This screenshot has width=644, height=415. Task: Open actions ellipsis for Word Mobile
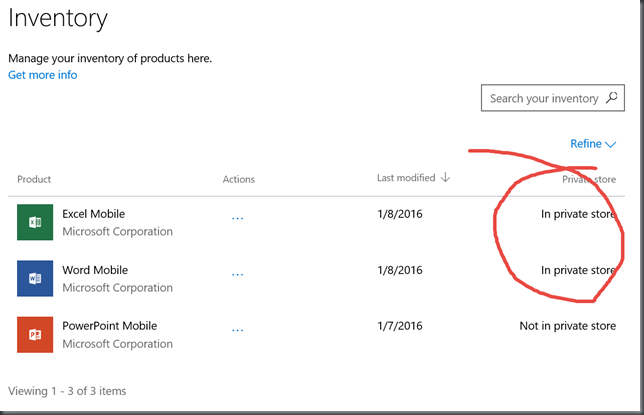pyautogui.click(x=237, y=274)
